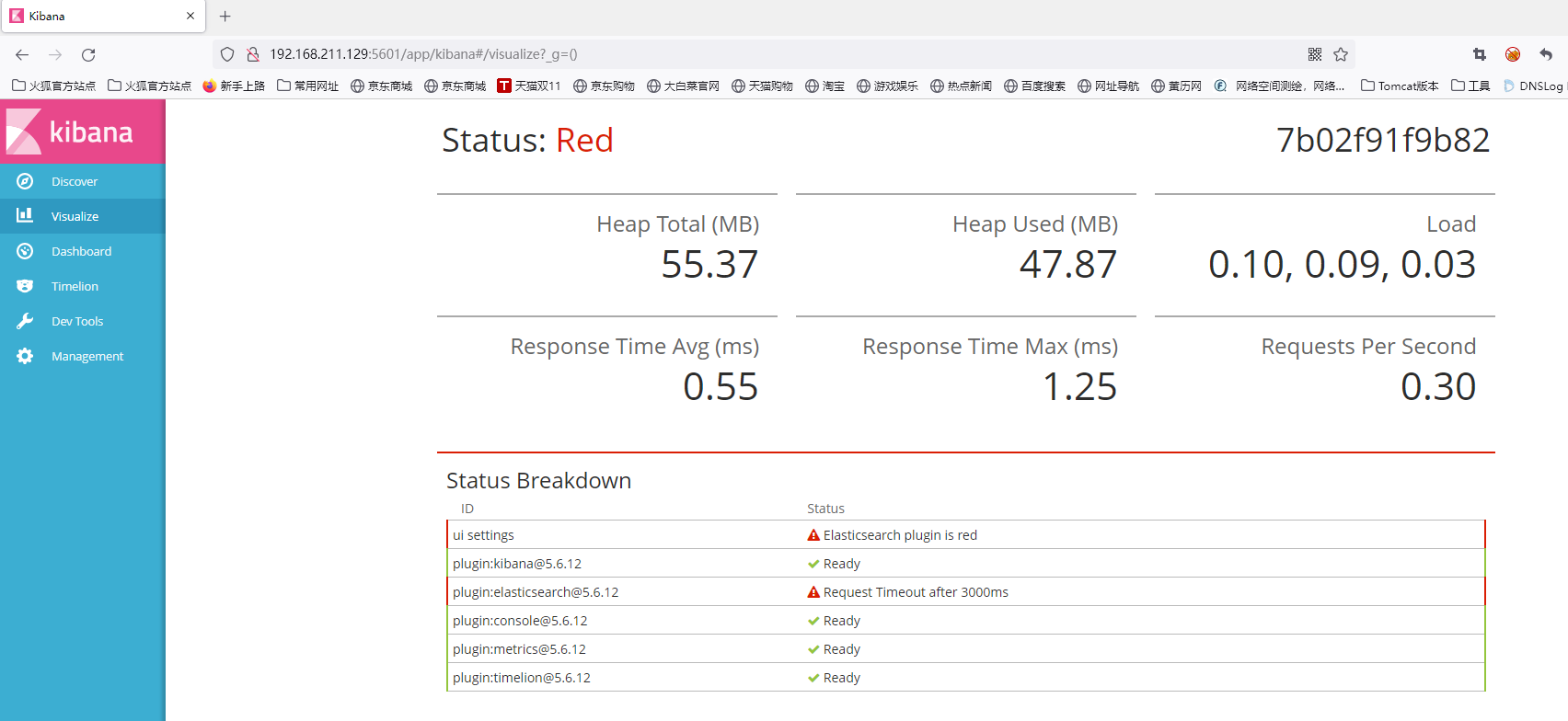Expand the first 火狐官方站点 bookmark folder

click(53, 86)
